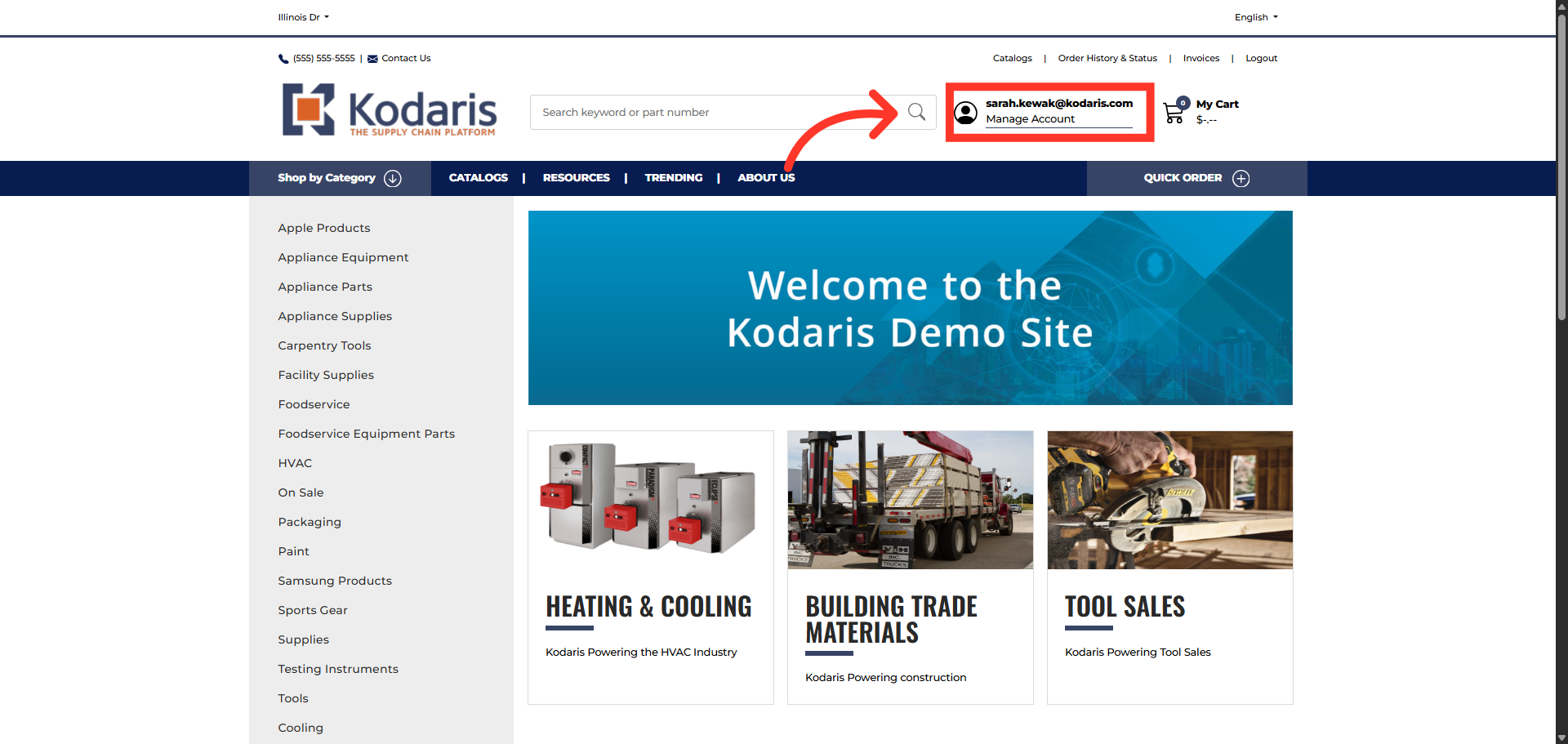Click Kodaris Powering the HVAC Industry text
Image resolution: width=1568 pixels, height=744 pixels.
click(641, 653)
